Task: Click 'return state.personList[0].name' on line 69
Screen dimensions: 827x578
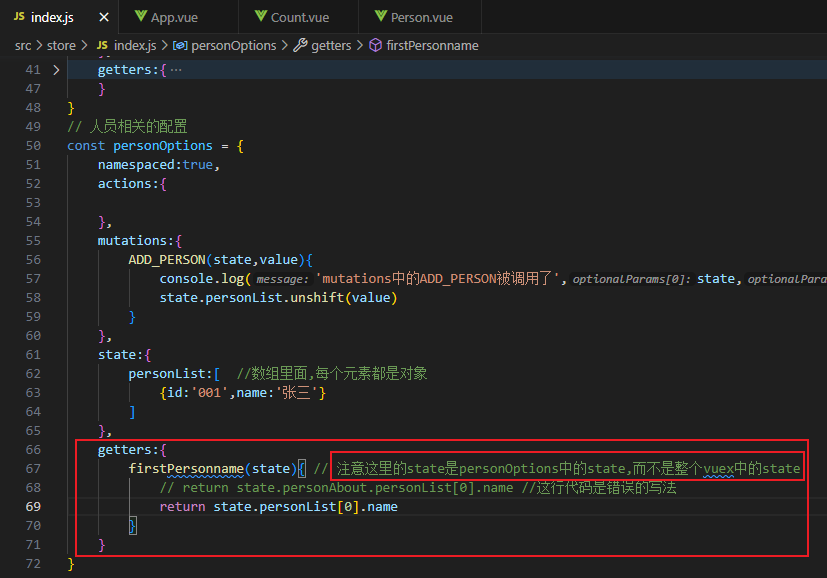Action: pos(278,507)
